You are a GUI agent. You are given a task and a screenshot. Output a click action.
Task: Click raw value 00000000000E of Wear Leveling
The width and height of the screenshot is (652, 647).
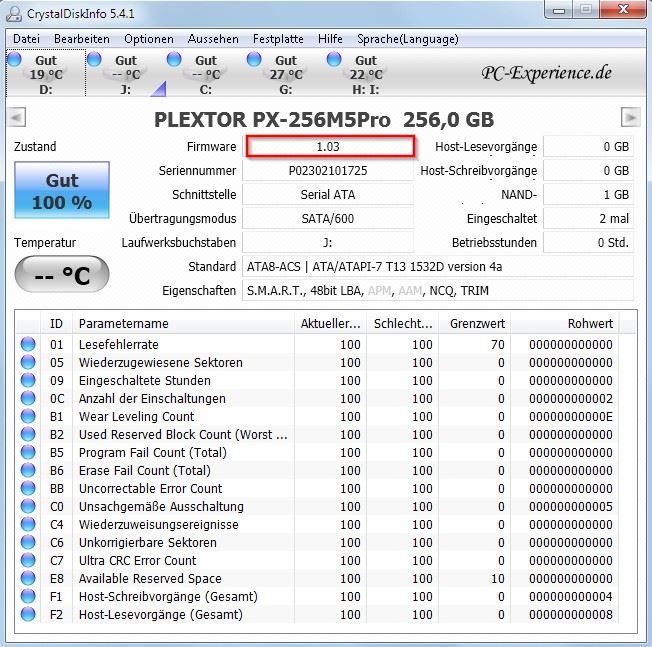coord(570,416)
